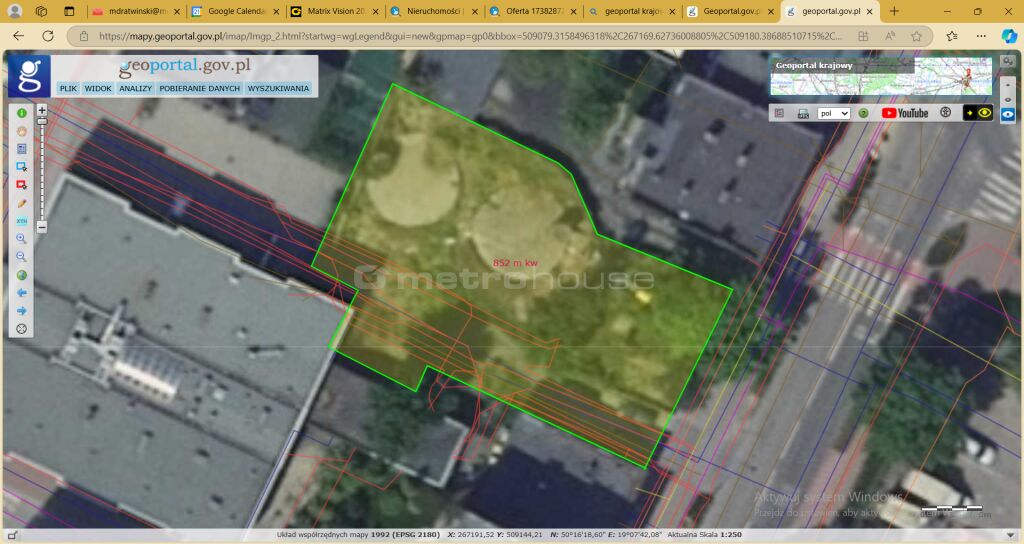Image resolution: width=1024 pixels, height=544 pixels.
Task: Click the zoom slider plus button
Action: pyautogui.click(x=42, y=110)
